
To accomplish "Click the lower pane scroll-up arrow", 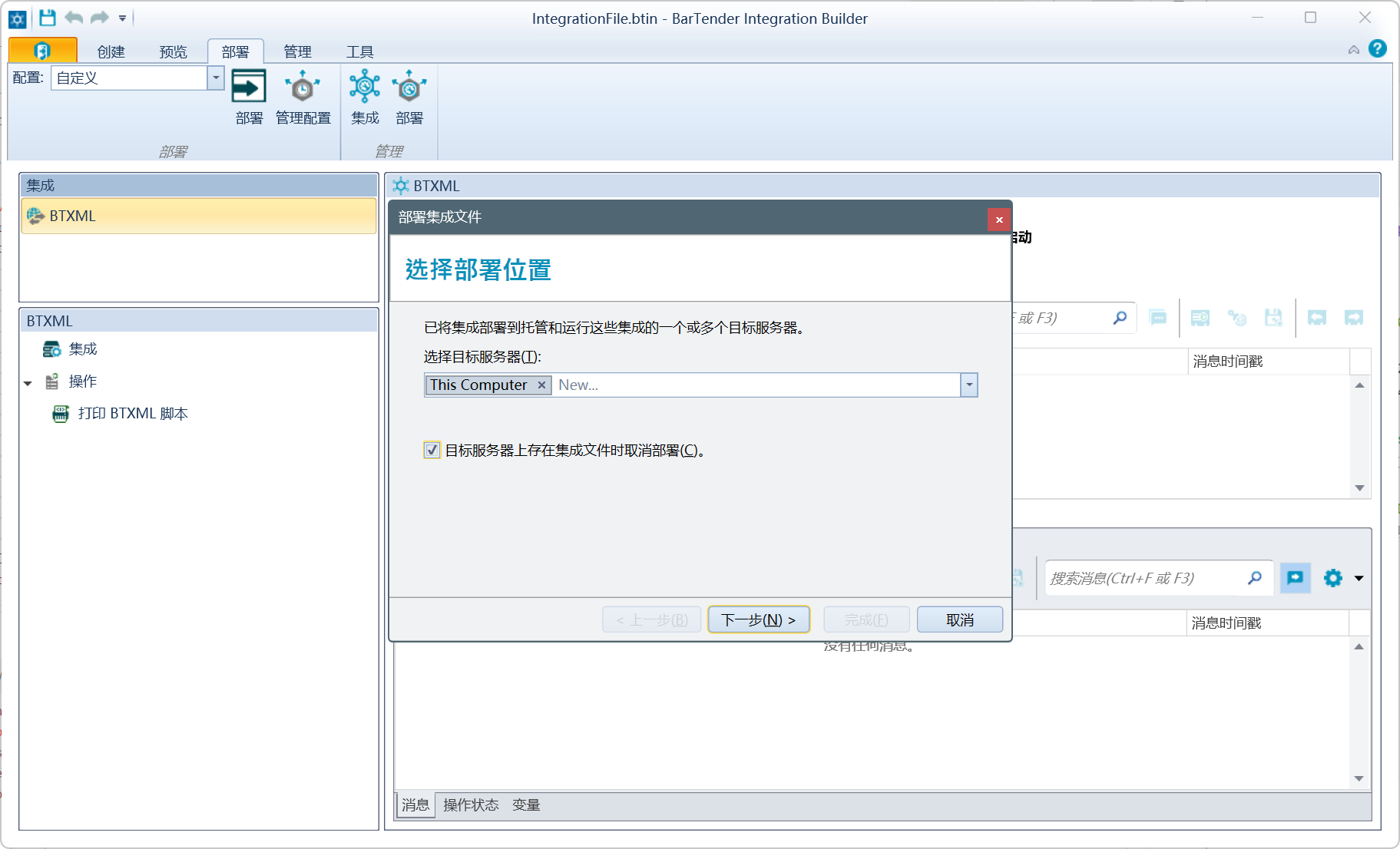I will tap(1359, 647).
